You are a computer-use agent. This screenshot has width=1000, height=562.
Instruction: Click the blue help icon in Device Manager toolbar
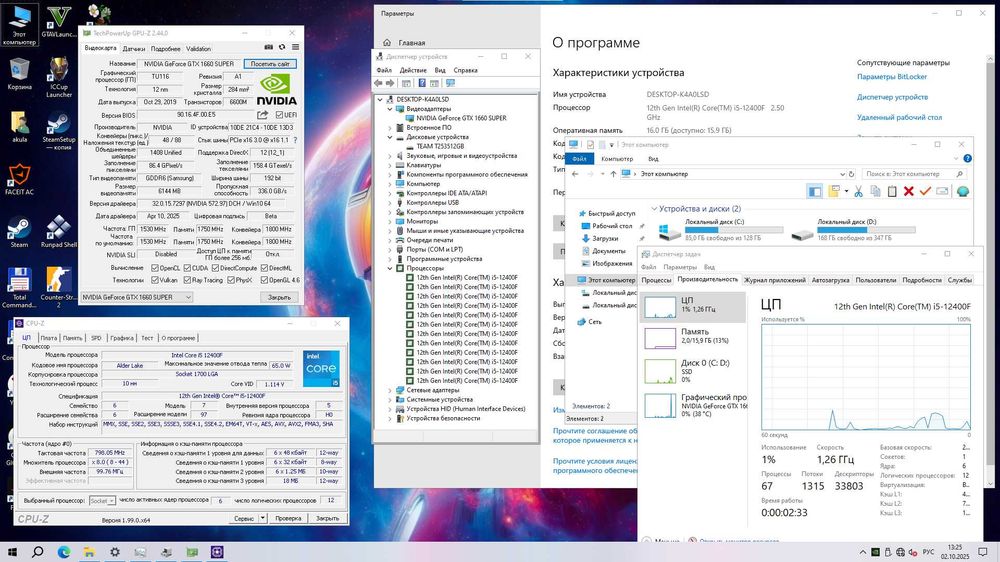tap(422, 84)
